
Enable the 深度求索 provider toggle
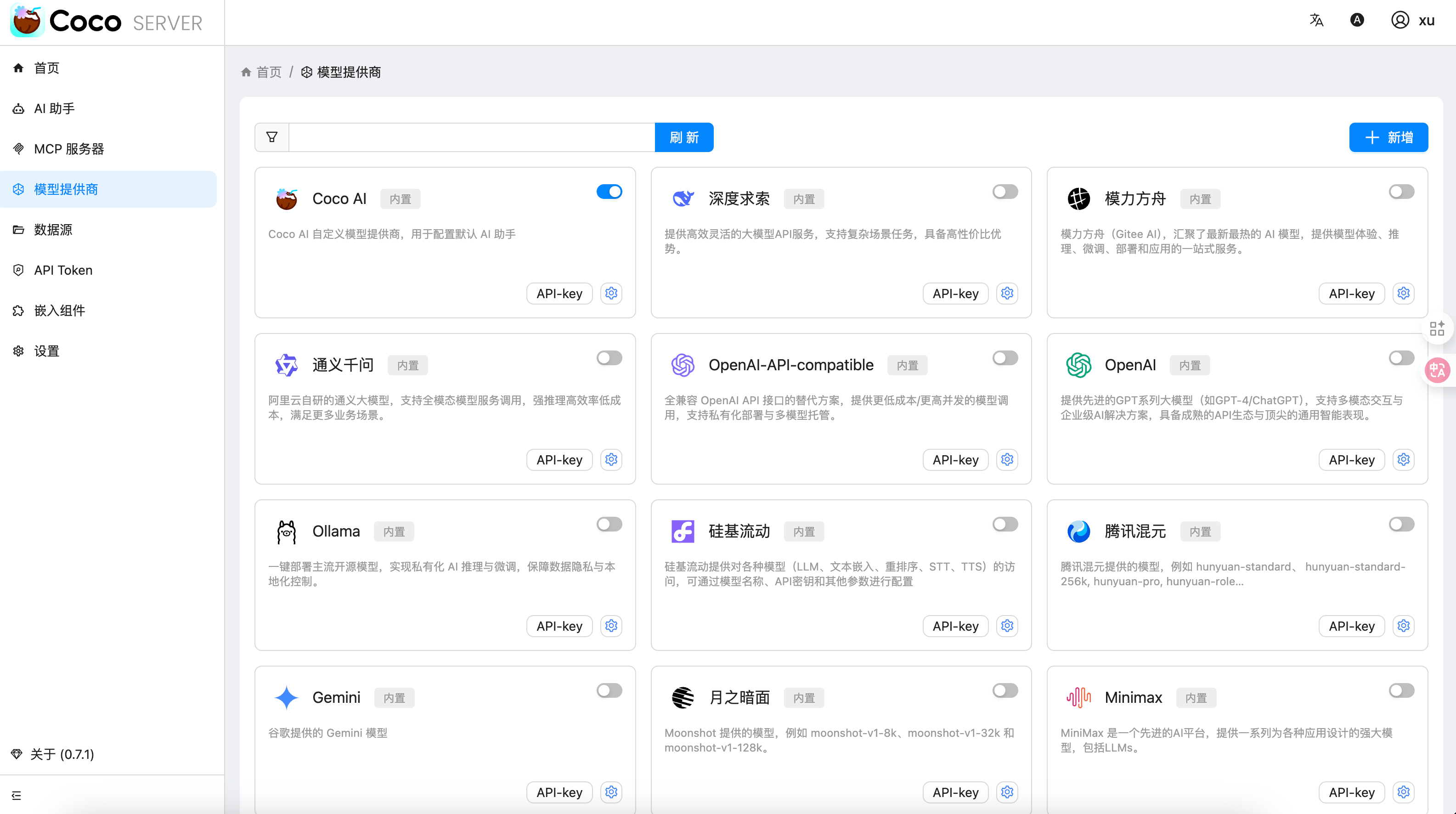point(1005,192)
